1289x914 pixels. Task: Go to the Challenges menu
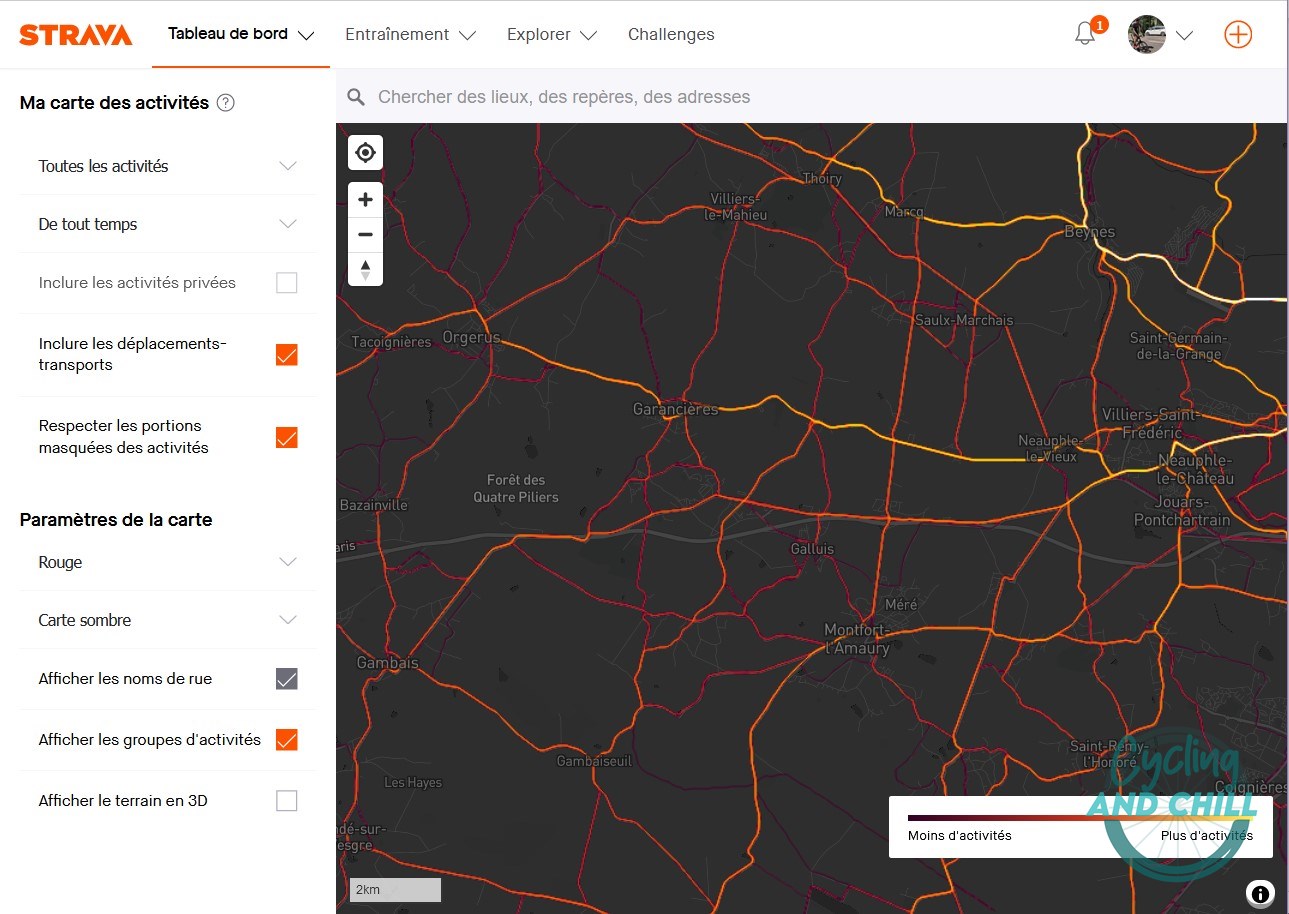pos(671,34)
